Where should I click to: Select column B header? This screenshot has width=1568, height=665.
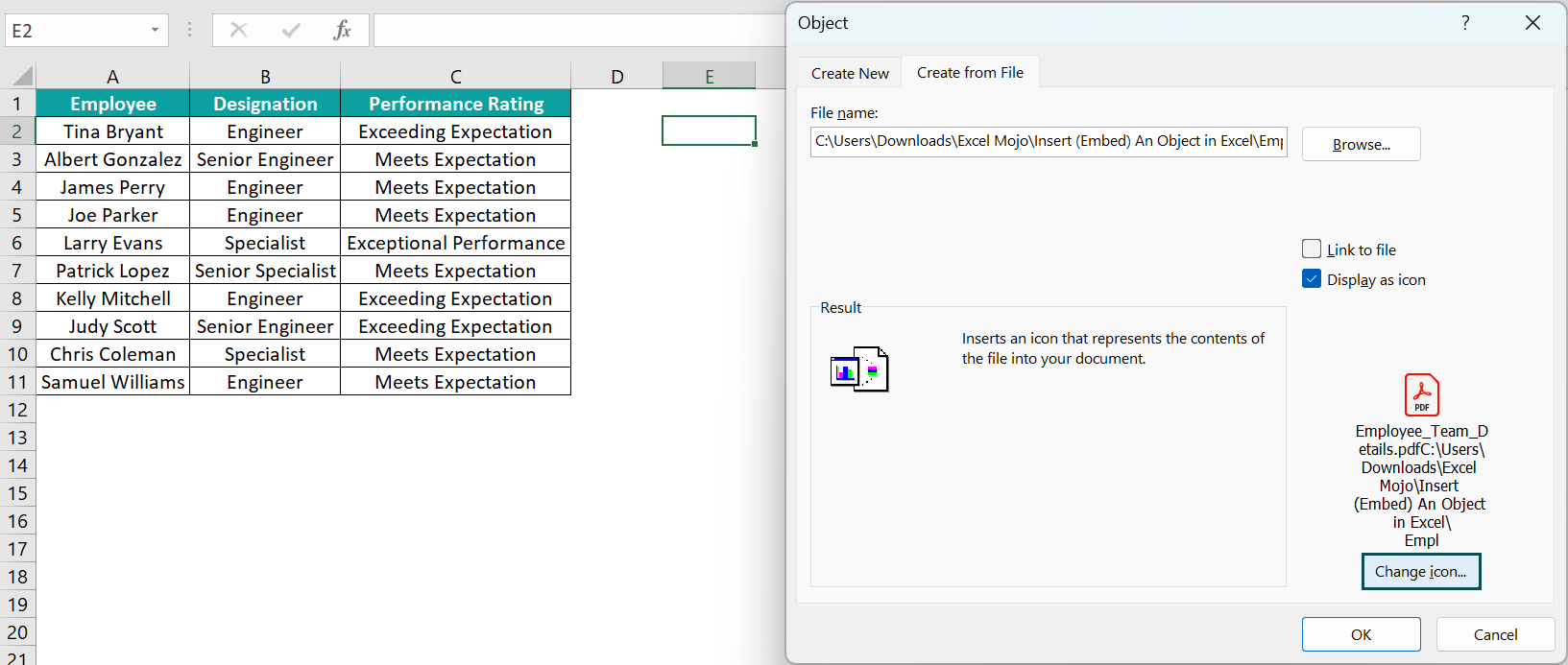point(265,77)
